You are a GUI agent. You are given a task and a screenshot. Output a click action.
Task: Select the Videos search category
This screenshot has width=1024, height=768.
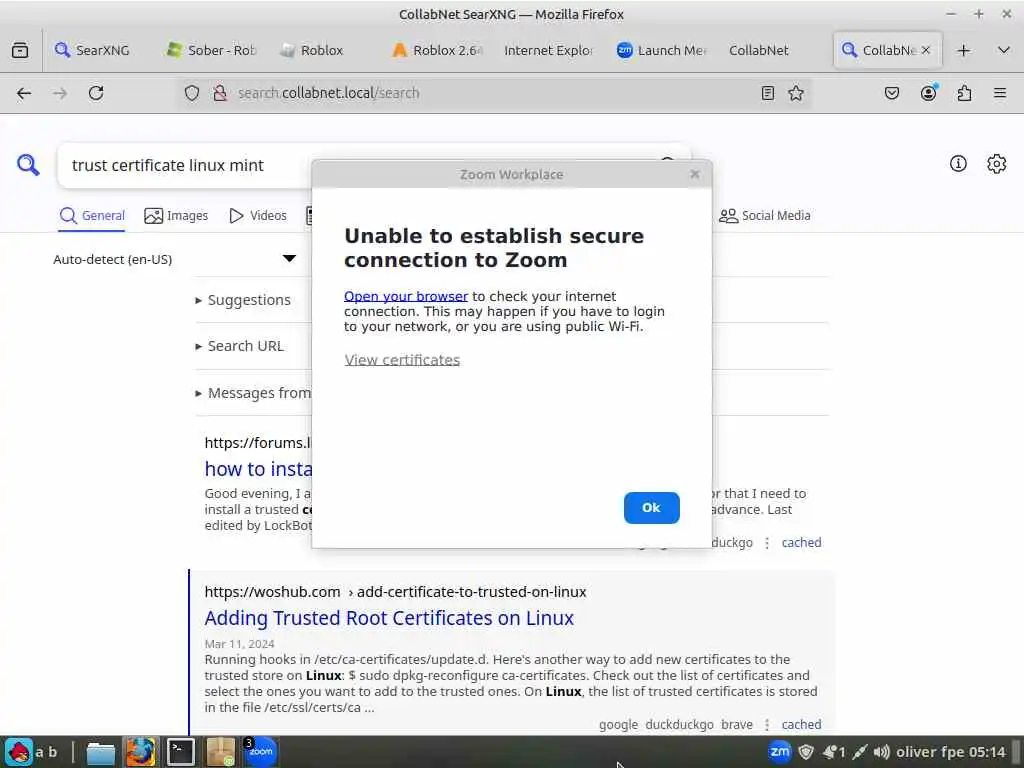[258, 216]
